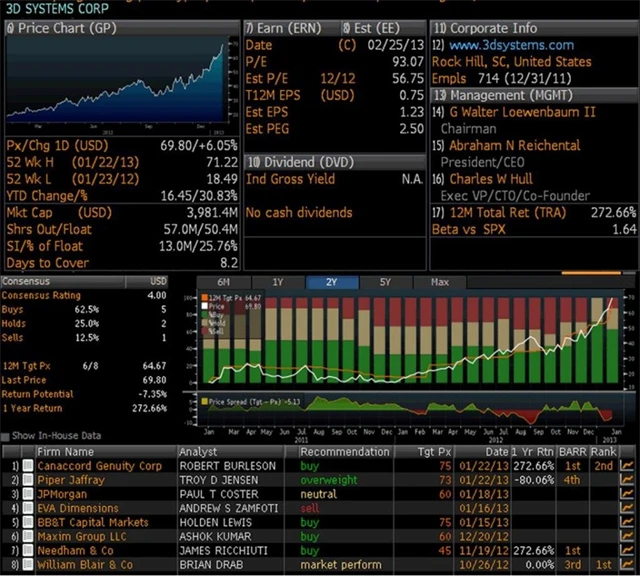This screenshot has height=576, width=640.
Task: Click chart icon for Needham & Co
Action: (x=627, y=550)
